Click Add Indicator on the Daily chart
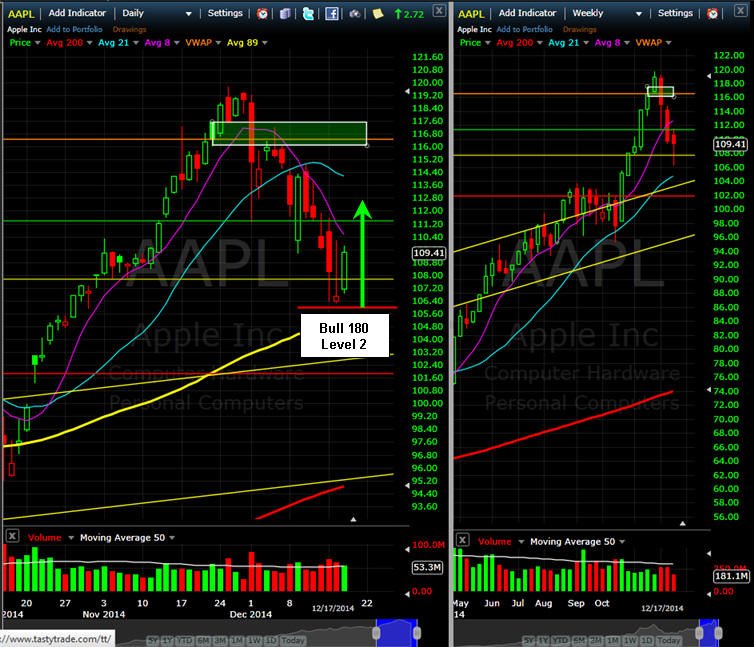This screenshot has width=754, height=647. coord(77,13)
